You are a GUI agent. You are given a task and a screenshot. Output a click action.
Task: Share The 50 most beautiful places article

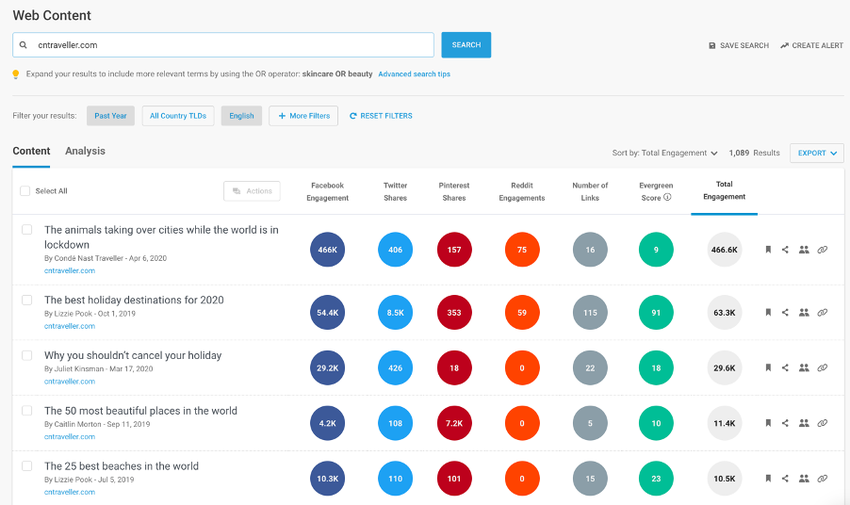[x=785, y=423]
